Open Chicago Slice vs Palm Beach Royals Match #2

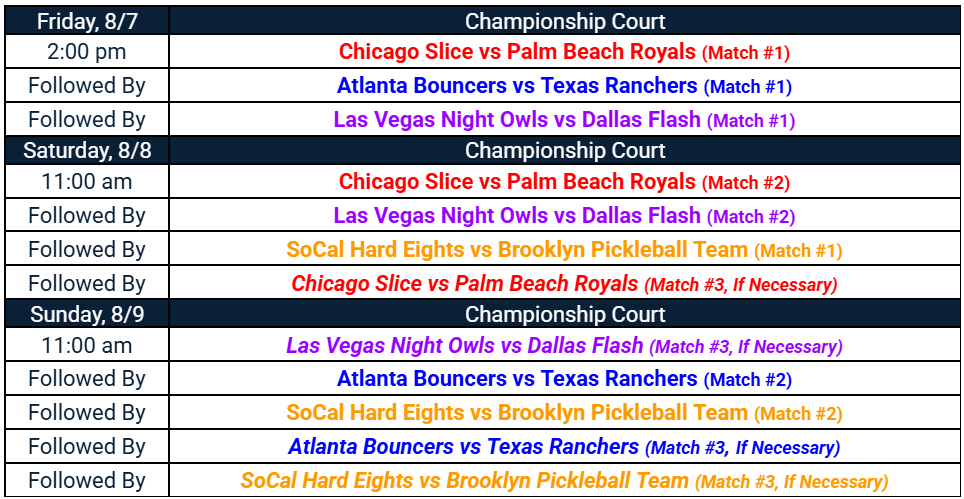point(564,181)
